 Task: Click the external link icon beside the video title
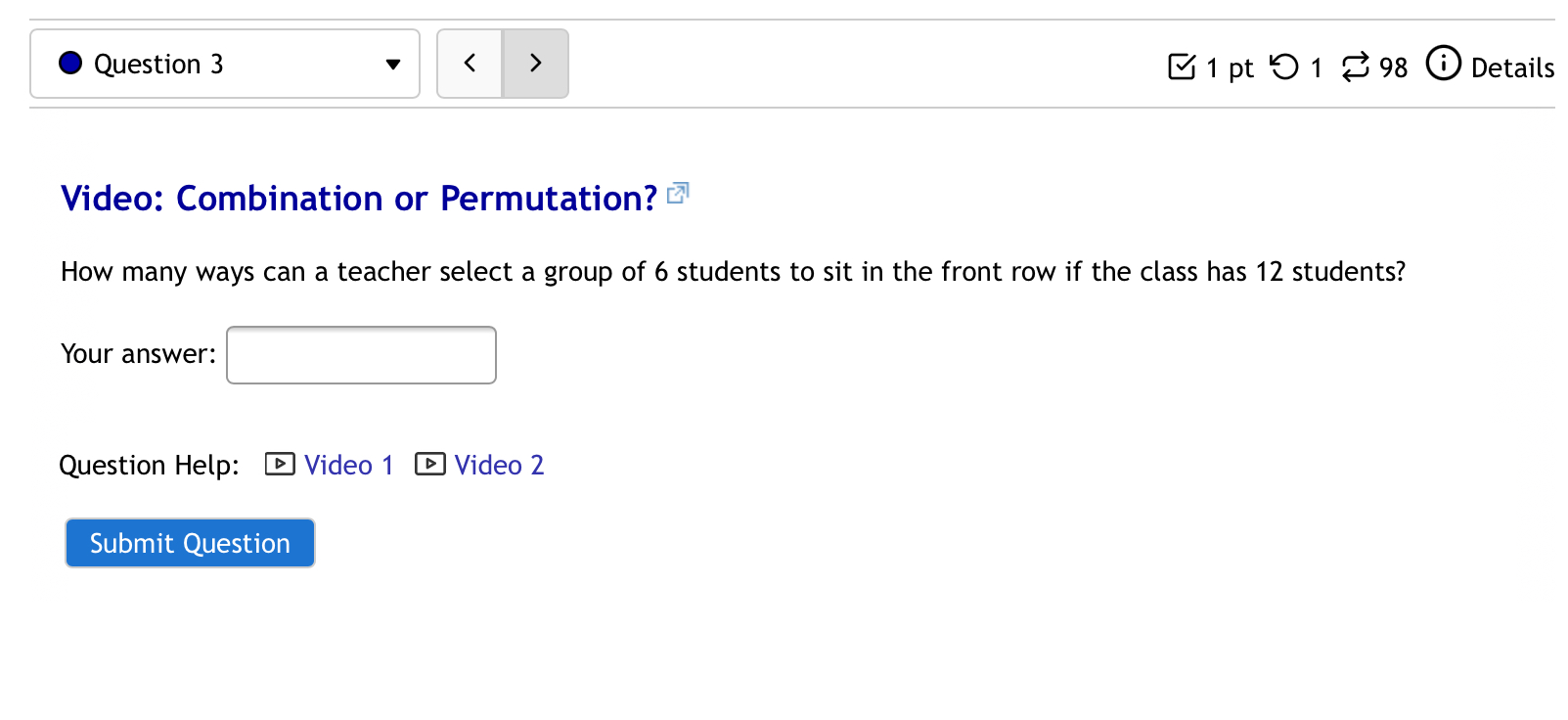click(678, 193)
